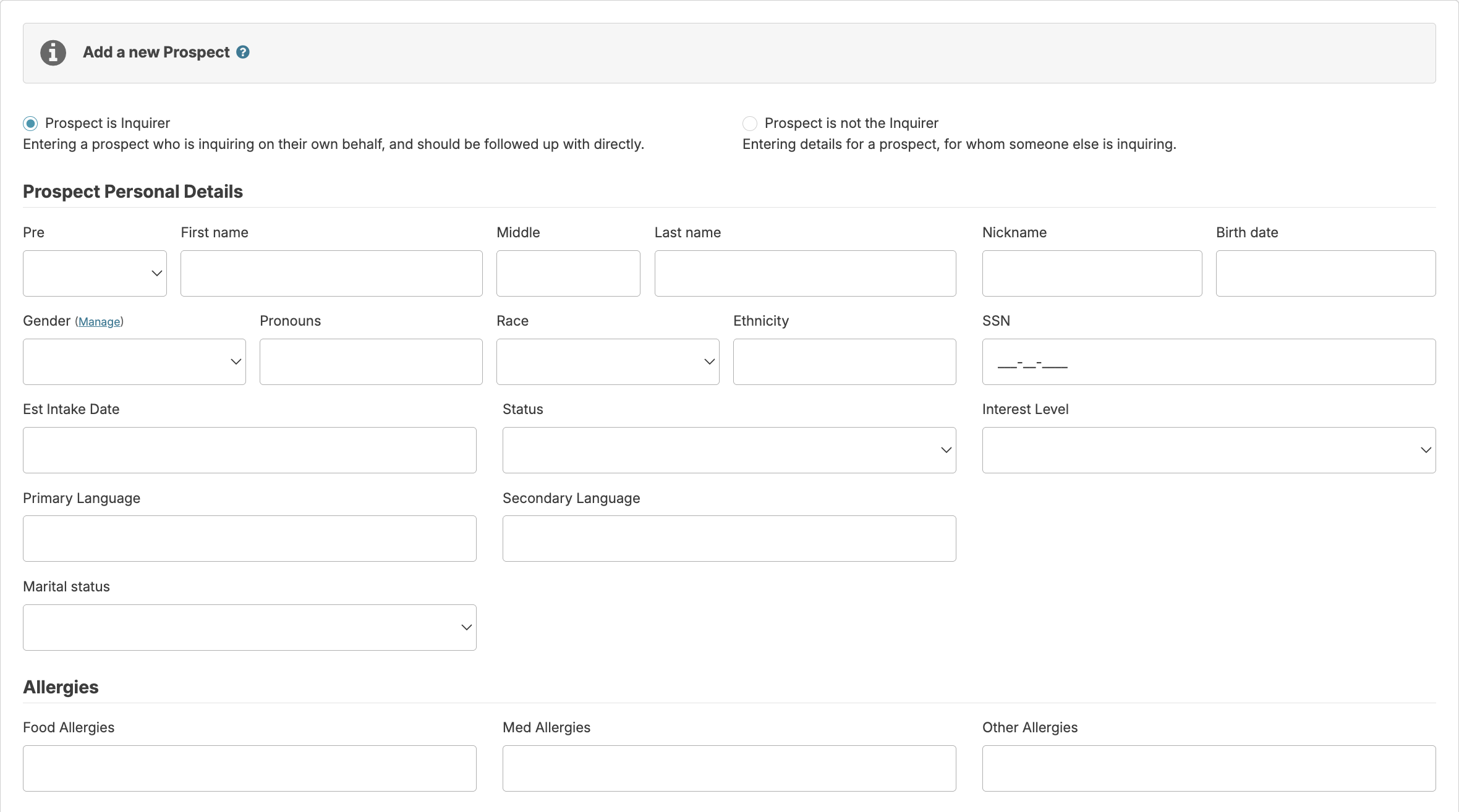Click the help question mark icon
Viewport: 1459px width, 812px height.
point(243,53)
